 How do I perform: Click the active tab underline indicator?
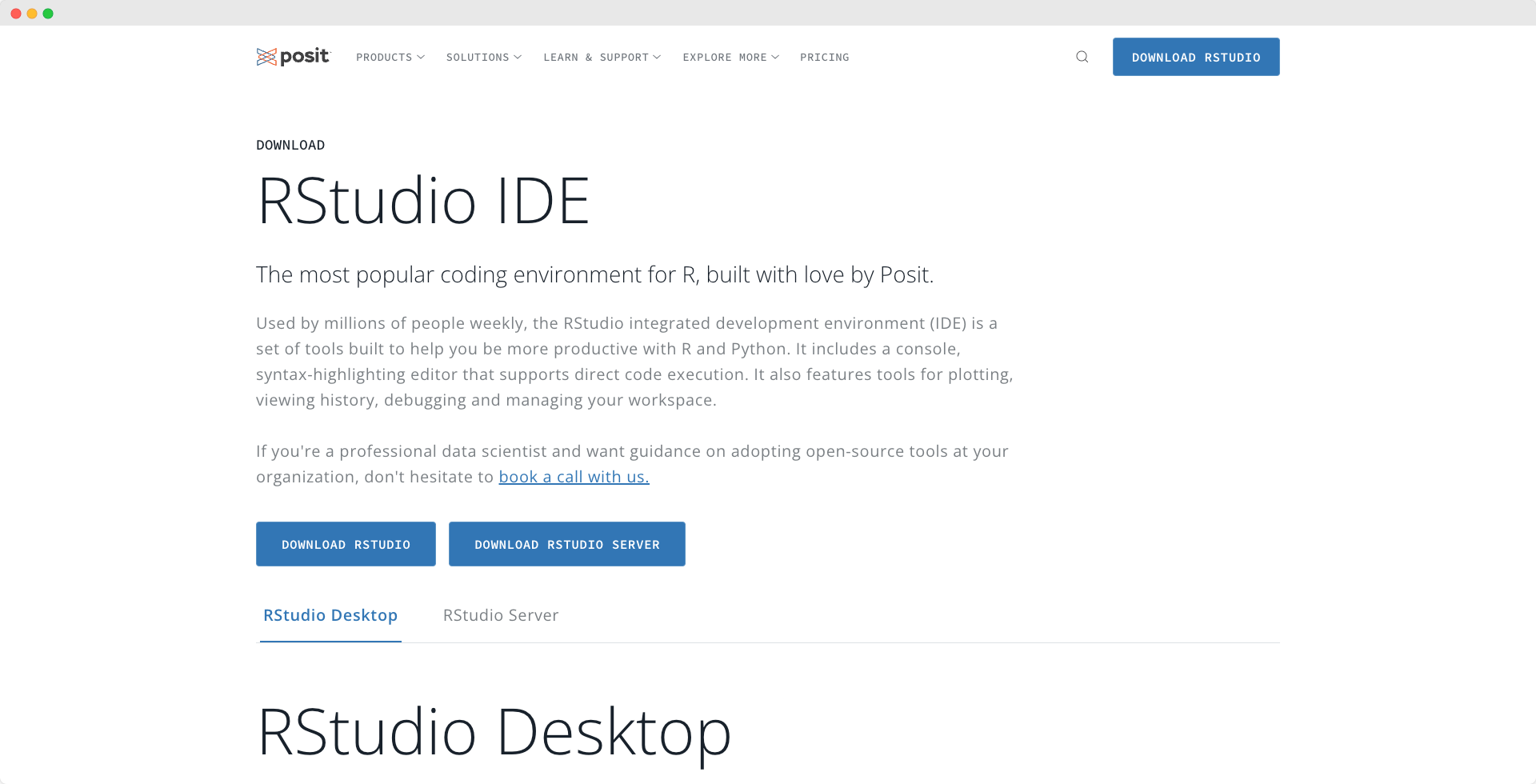(x=330, y=641)
